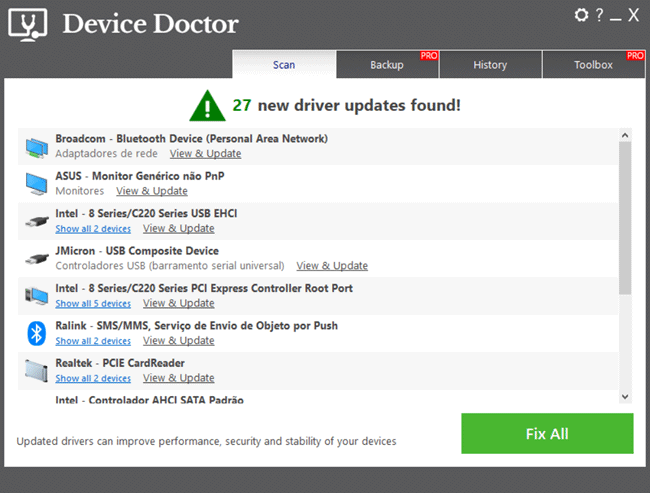Click the JMicron USB plug icon
This screenshot has height=493, width=650.
coord(36,259)
